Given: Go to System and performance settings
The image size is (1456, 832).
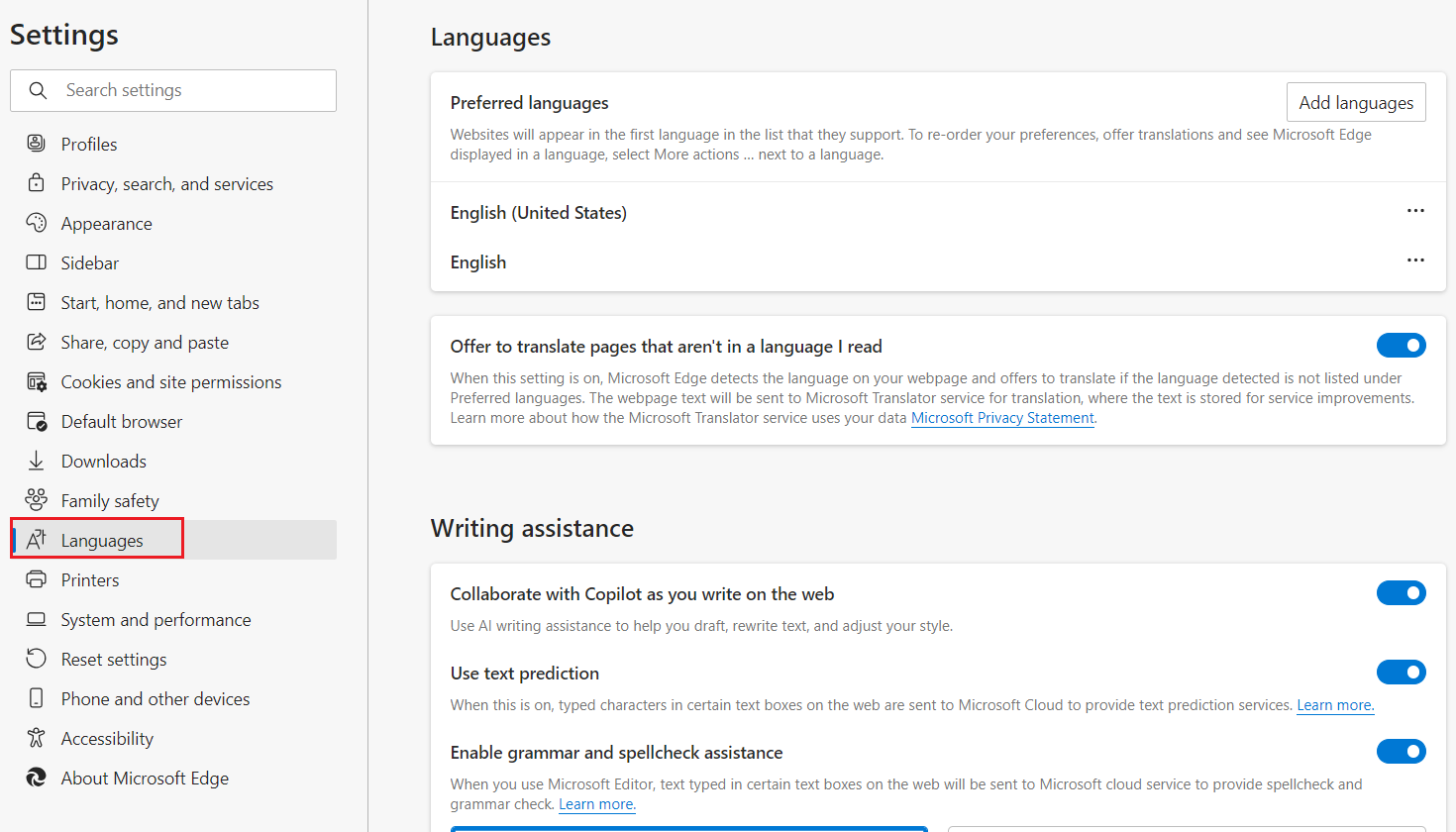Looking at the screenshot, I should pos(156,620).
